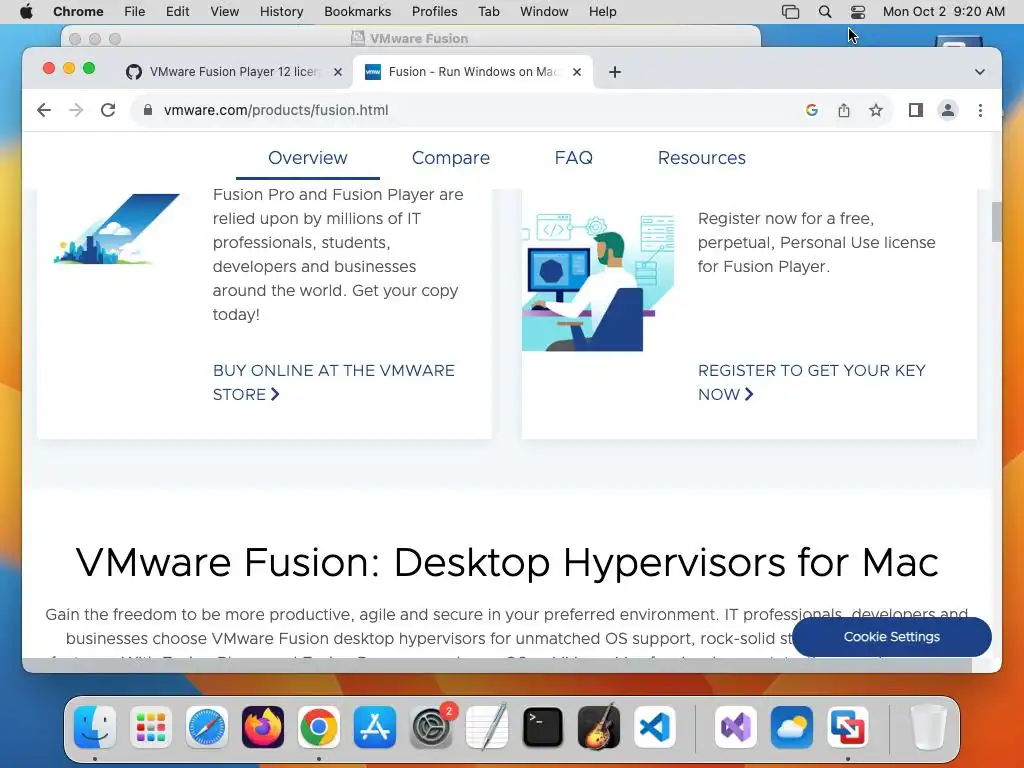
Task: Click VMware Fusion icon in the Dock
Action: [x=848, y=727]
